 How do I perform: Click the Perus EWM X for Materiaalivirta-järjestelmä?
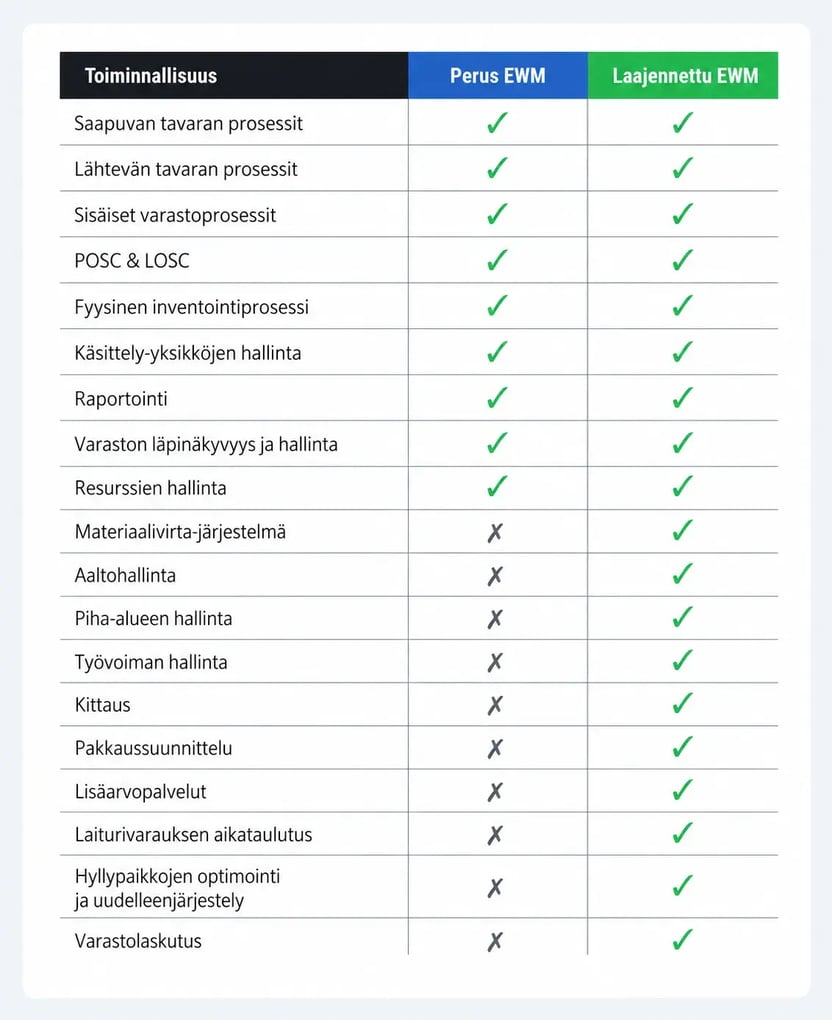pyautogui.click(x=495, y=533)
